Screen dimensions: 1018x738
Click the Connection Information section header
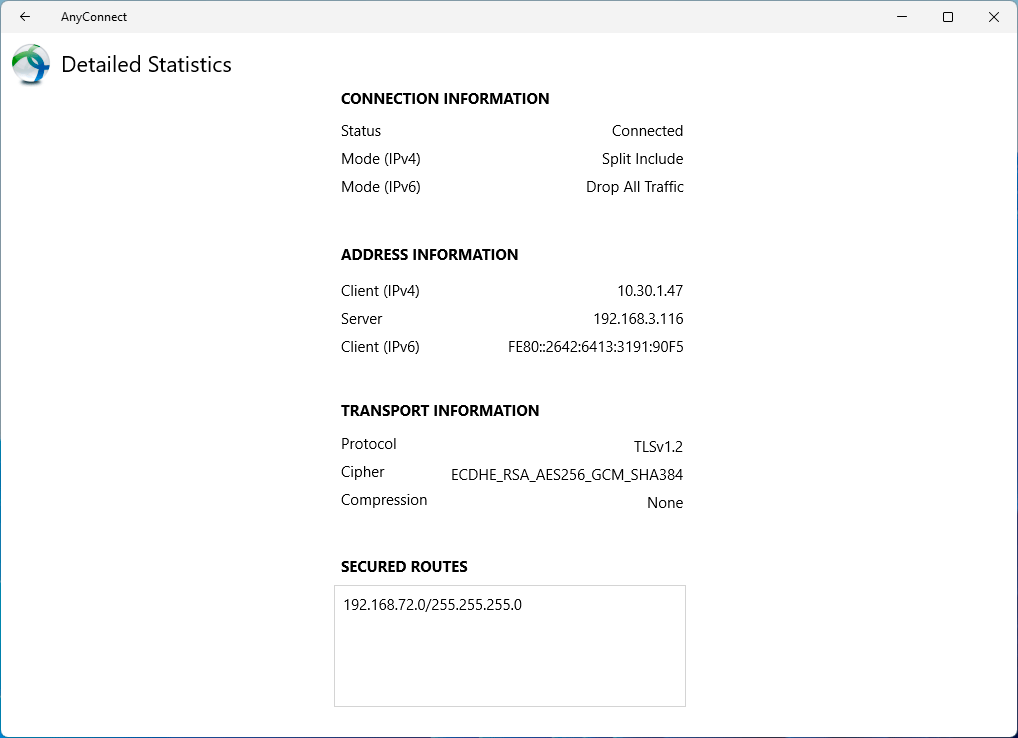(x=445, y=99)
